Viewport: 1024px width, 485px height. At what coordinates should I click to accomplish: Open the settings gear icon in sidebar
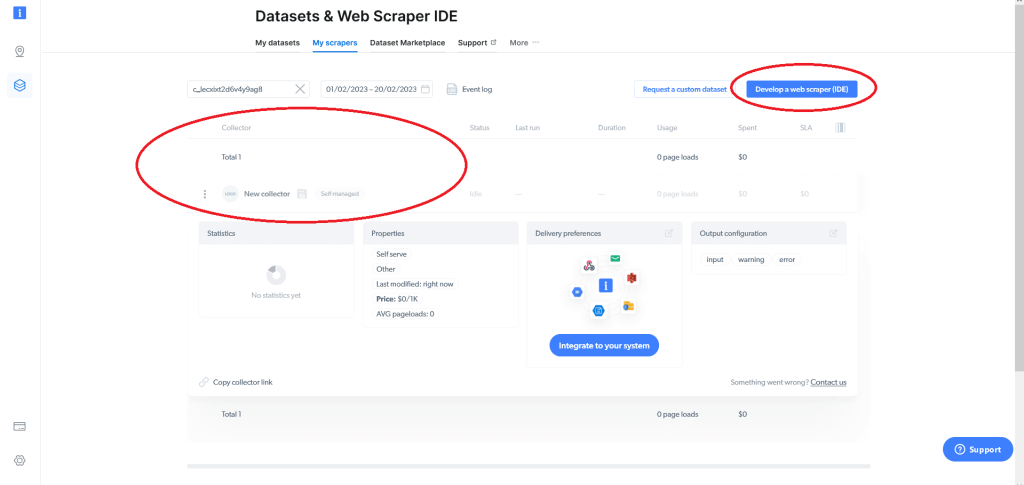(x=19, y=460)
